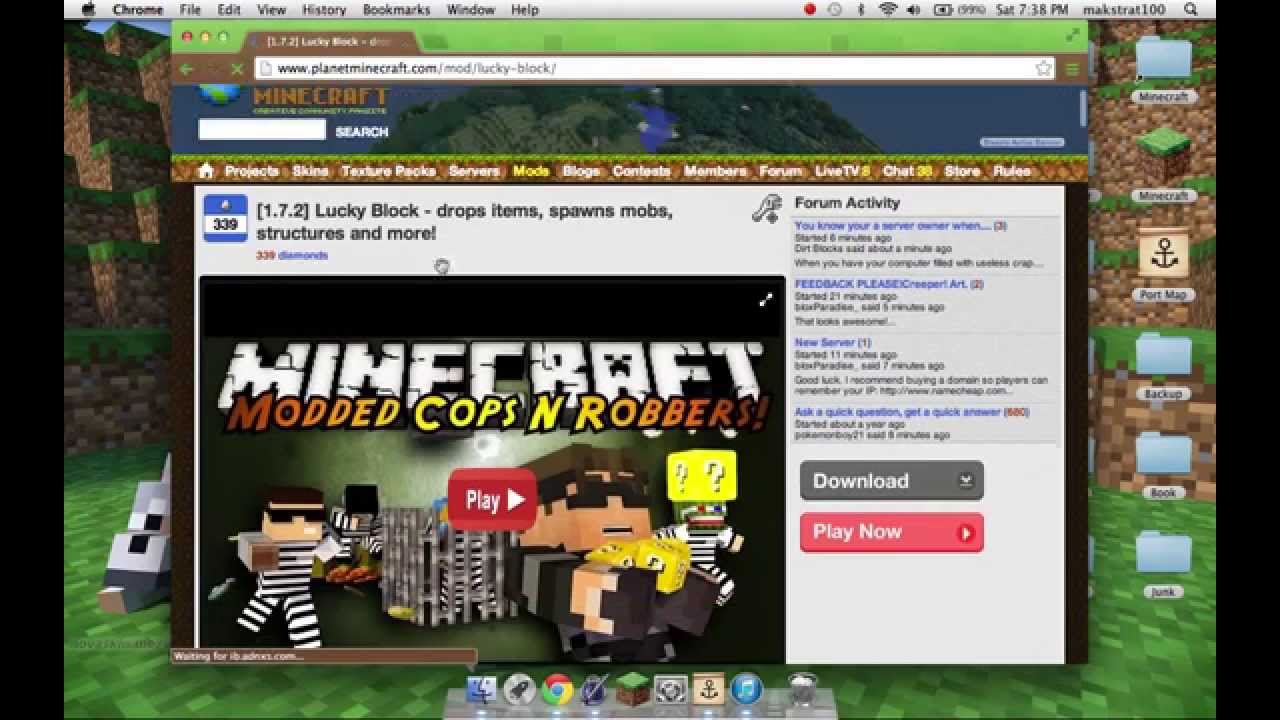Select the Book folder on desktop

coord(1163,465)
